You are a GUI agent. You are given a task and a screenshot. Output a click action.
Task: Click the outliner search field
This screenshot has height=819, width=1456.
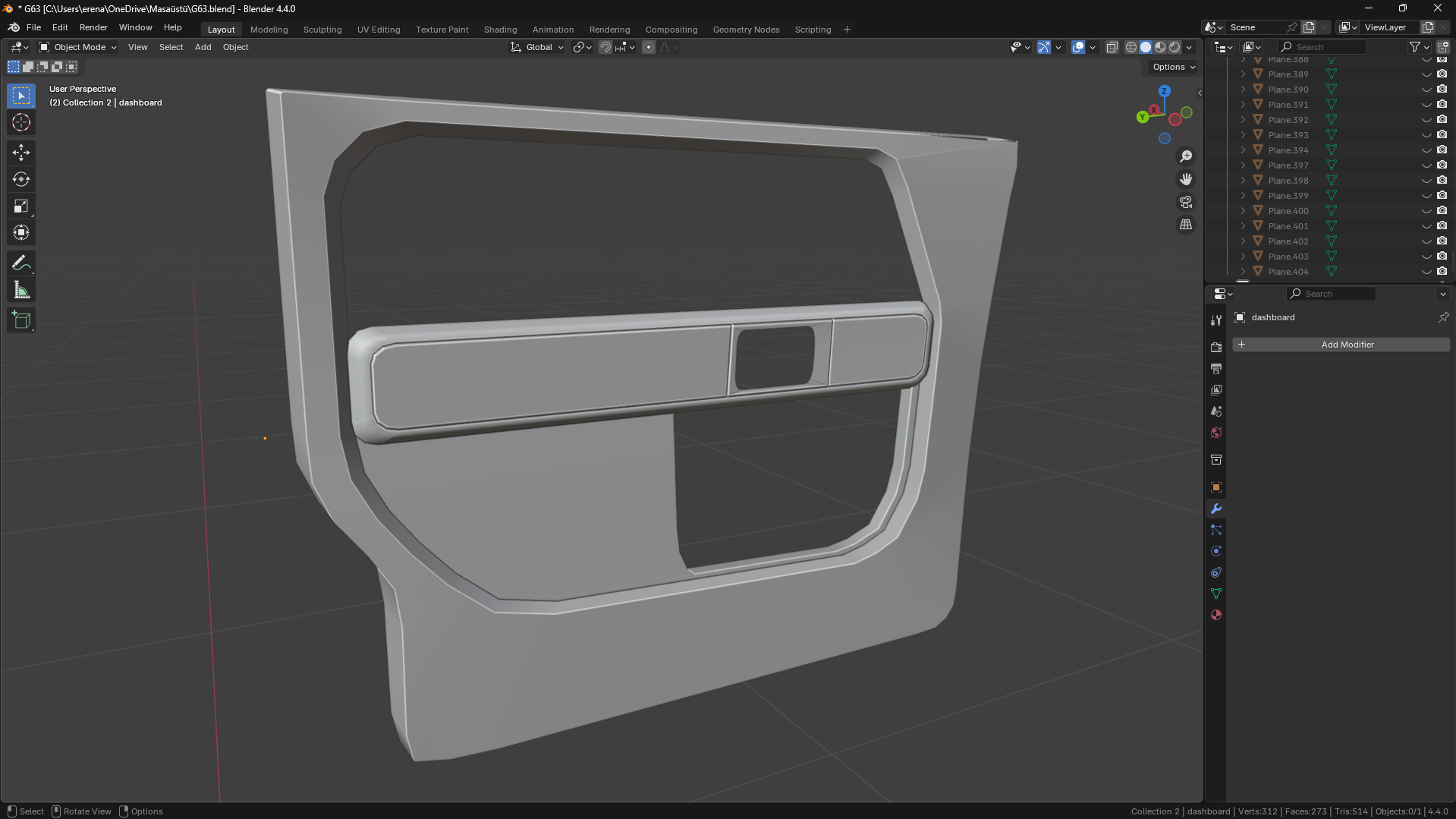coord(1322,47)
